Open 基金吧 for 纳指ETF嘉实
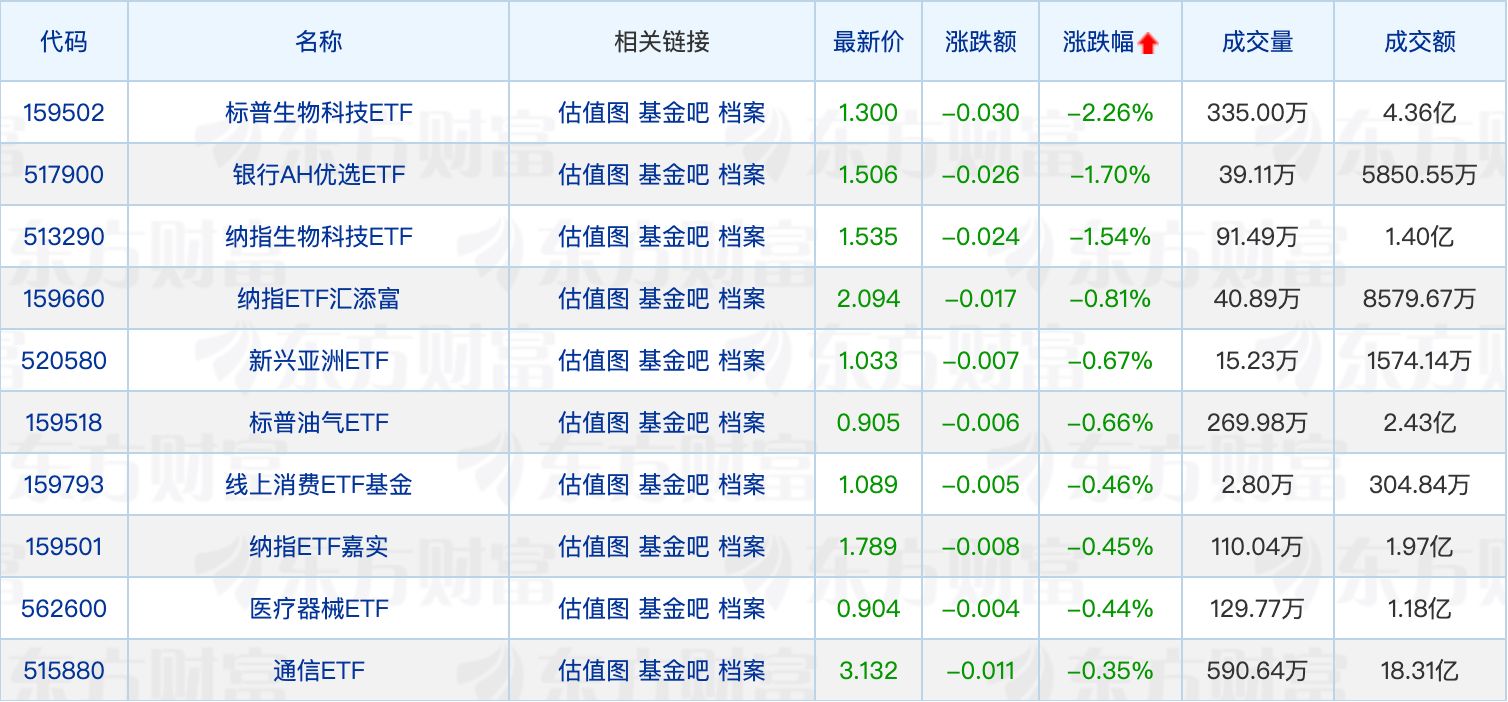This screenshot has height=702, width=1508. [x=674, y=547]
